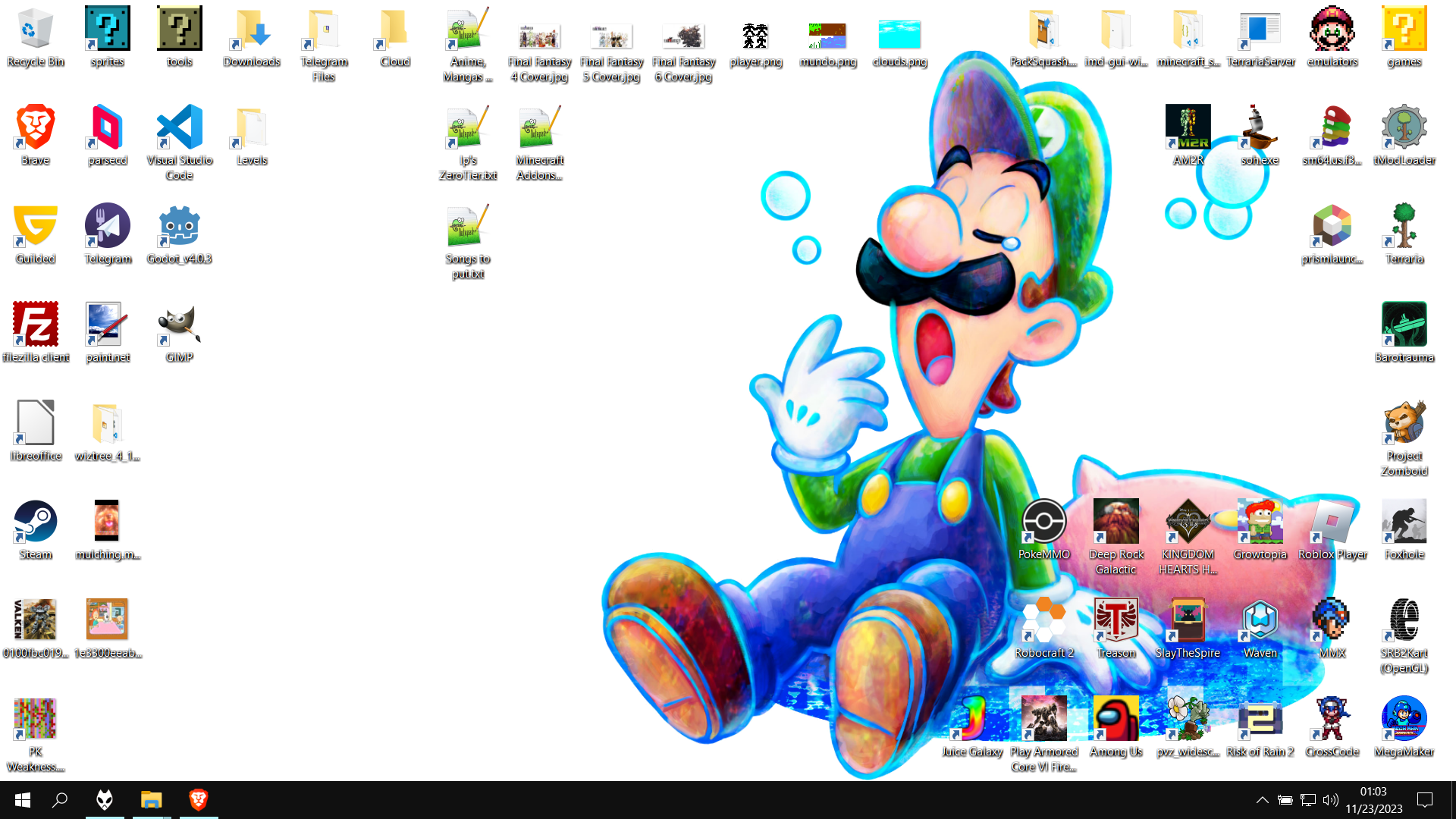Select the Waven shortcut
1456x819 pixels.
tap(1260, 628)
